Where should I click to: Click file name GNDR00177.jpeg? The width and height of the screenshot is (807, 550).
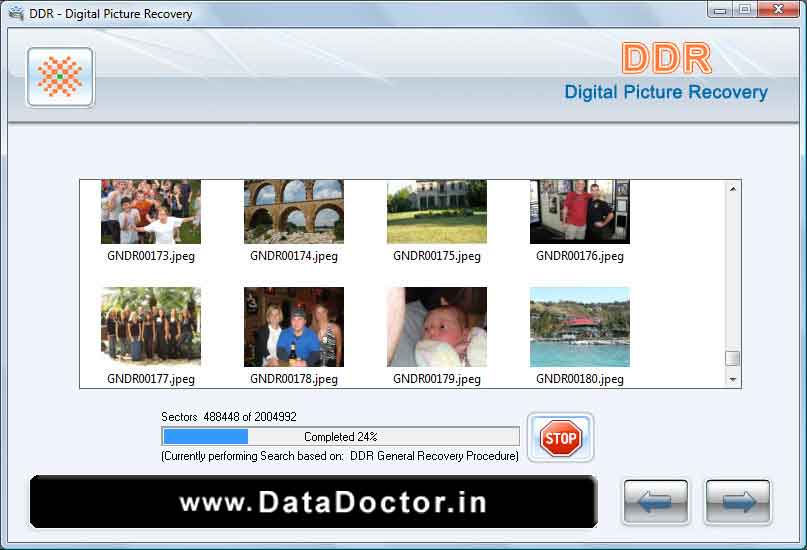pos(151,379)
